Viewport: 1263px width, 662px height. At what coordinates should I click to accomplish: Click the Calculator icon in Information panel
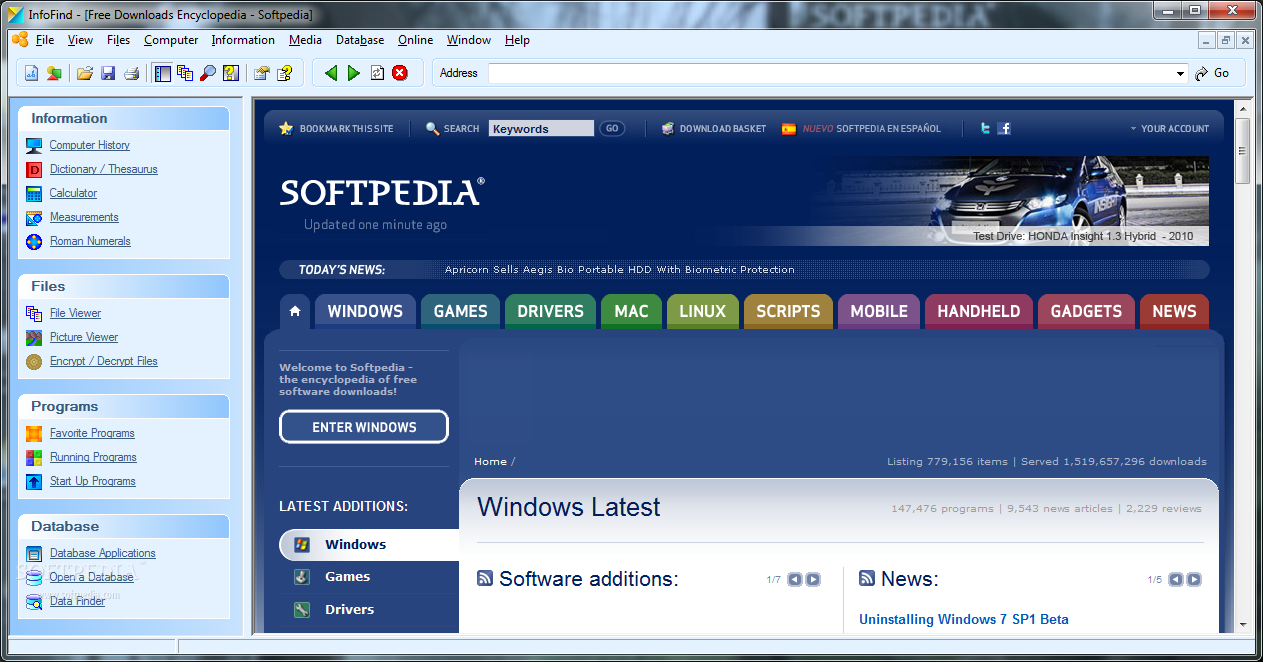coord(34,193)
